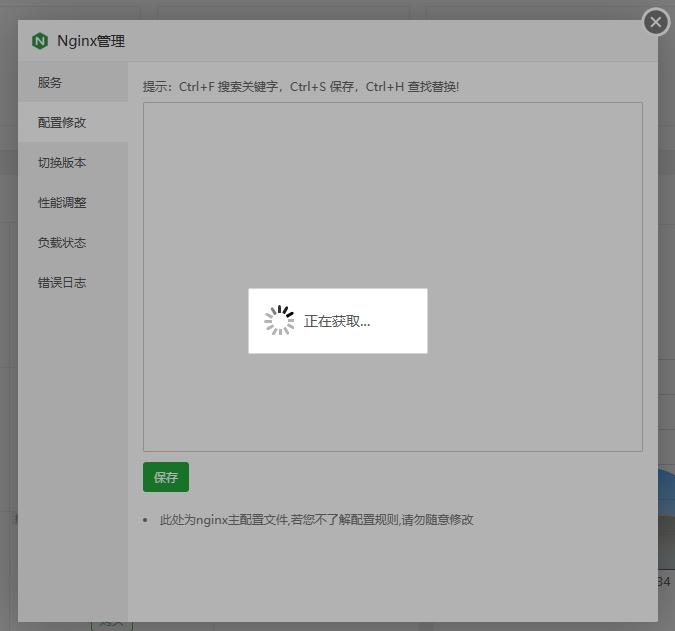Screen dimensions: 675x631
Task: Open the 服务 tab
Action: [73, 82]
